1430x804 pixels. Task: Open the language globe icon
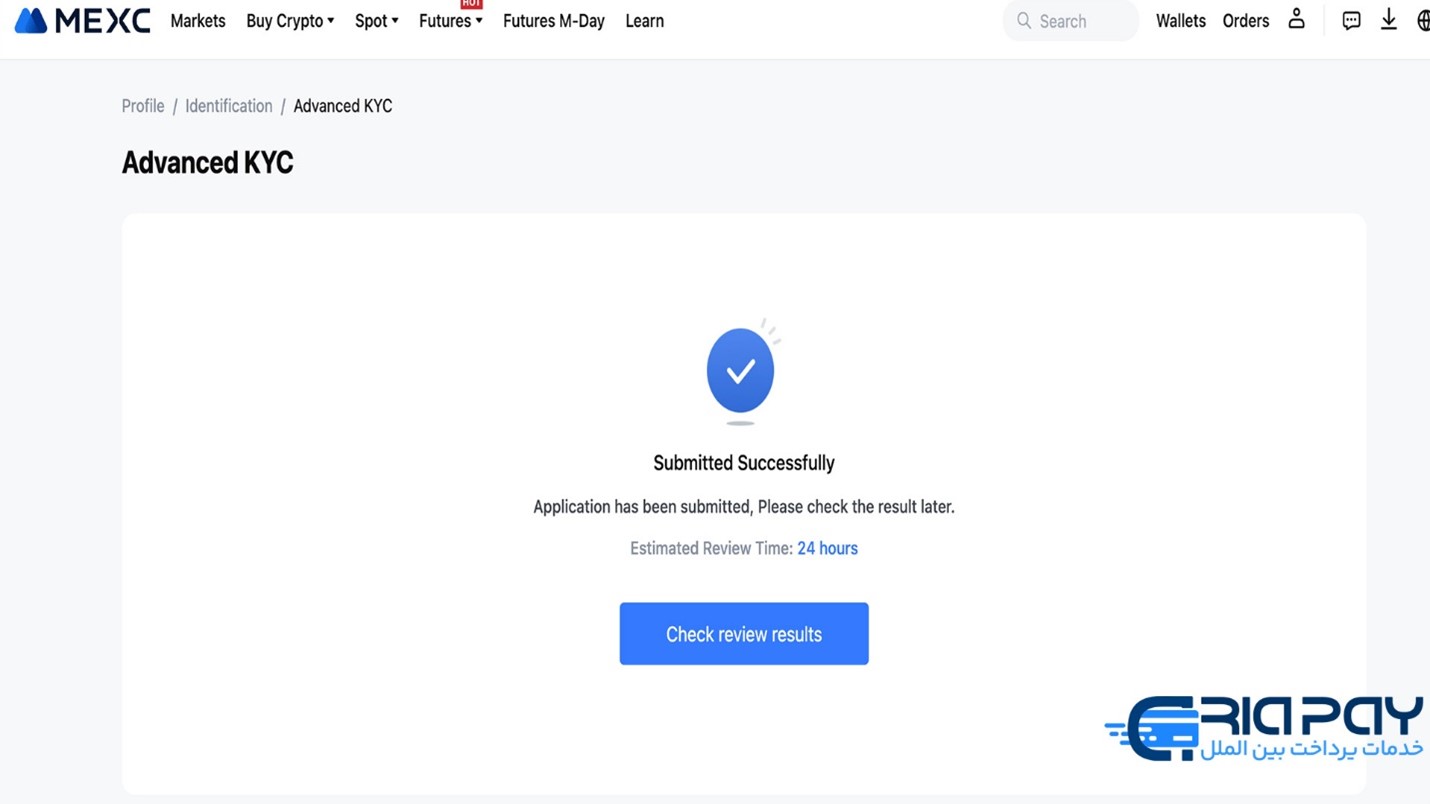coord(1423,20)
